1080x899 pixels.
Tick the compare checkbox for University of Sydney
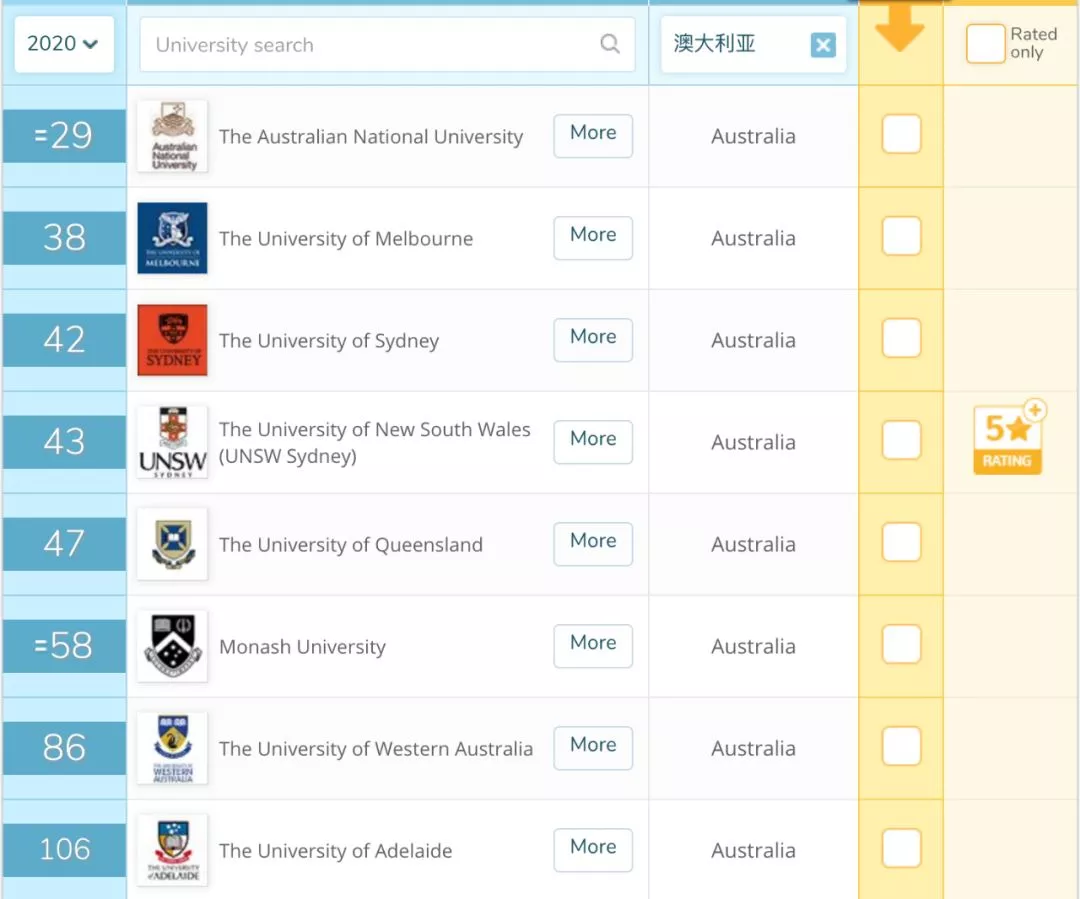point(901,339)
